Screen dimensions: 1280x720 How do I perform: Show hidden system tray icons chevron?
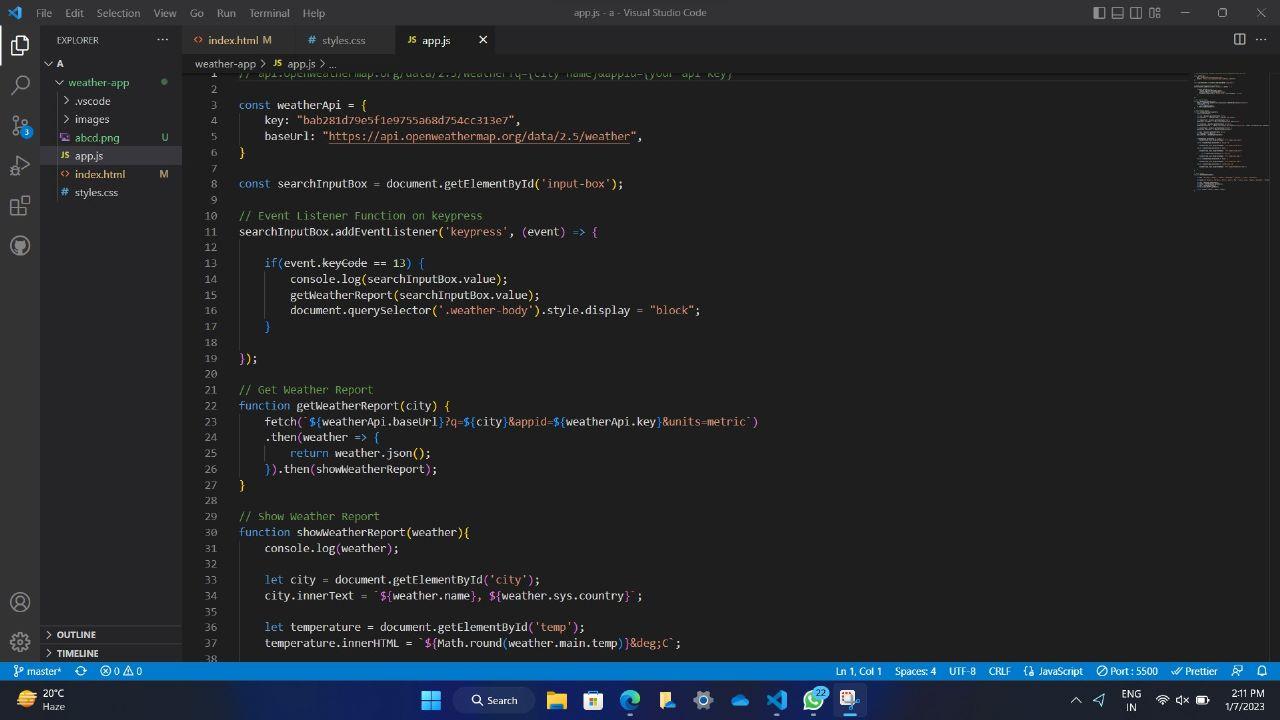click(x=1076, y=700)
